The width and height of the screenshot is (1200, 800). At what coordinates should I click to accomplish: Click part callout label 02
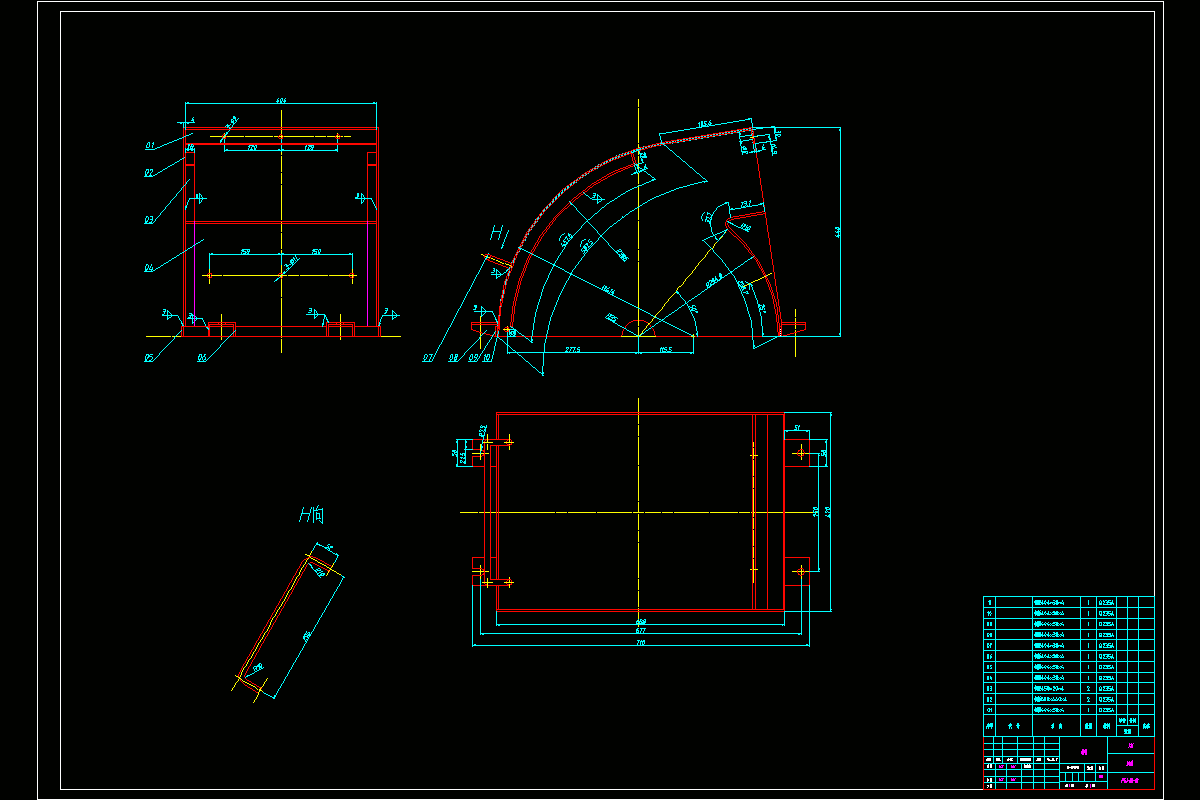148,173
